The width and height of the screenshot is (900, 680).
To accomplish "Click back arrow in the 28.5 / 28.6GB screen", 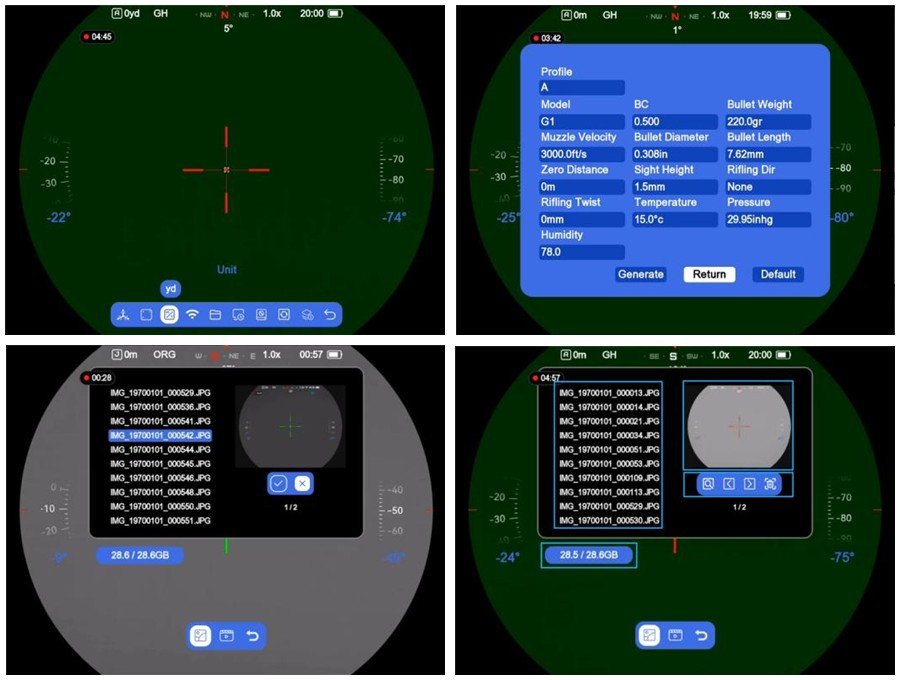I will (x=701, y=635).
